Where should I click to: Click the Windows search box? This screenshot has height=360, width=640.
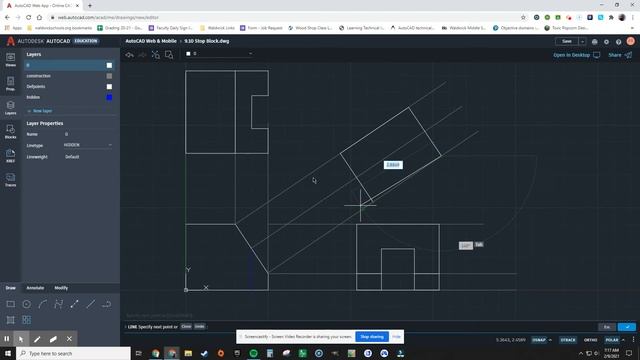[x=73, y=353]
